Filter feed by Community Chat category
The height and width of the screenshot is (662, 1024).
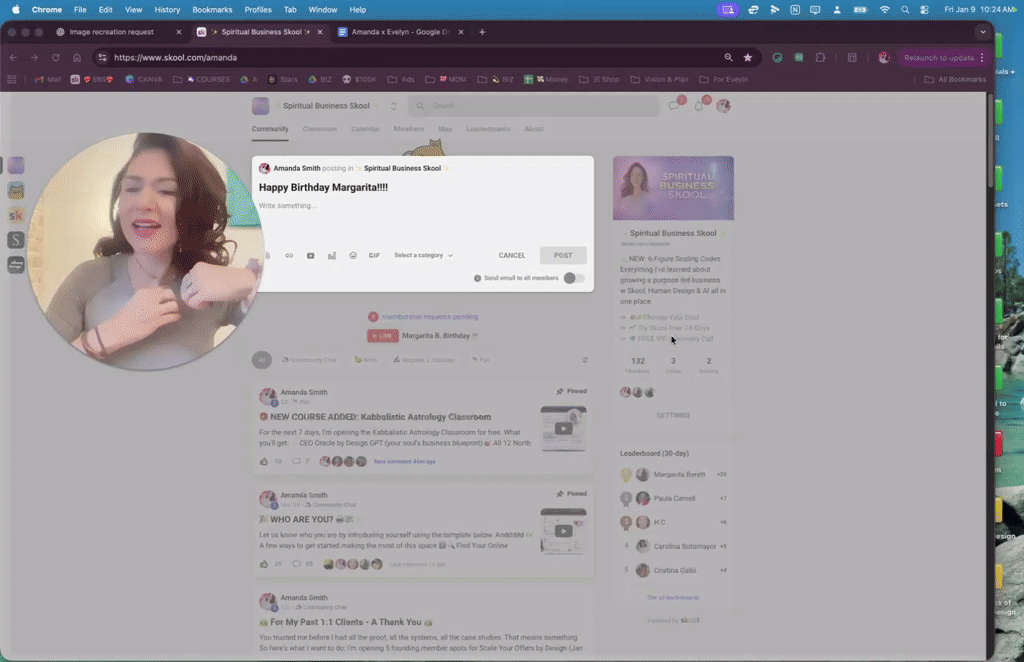pyautogui.click(x=309, y=360)
